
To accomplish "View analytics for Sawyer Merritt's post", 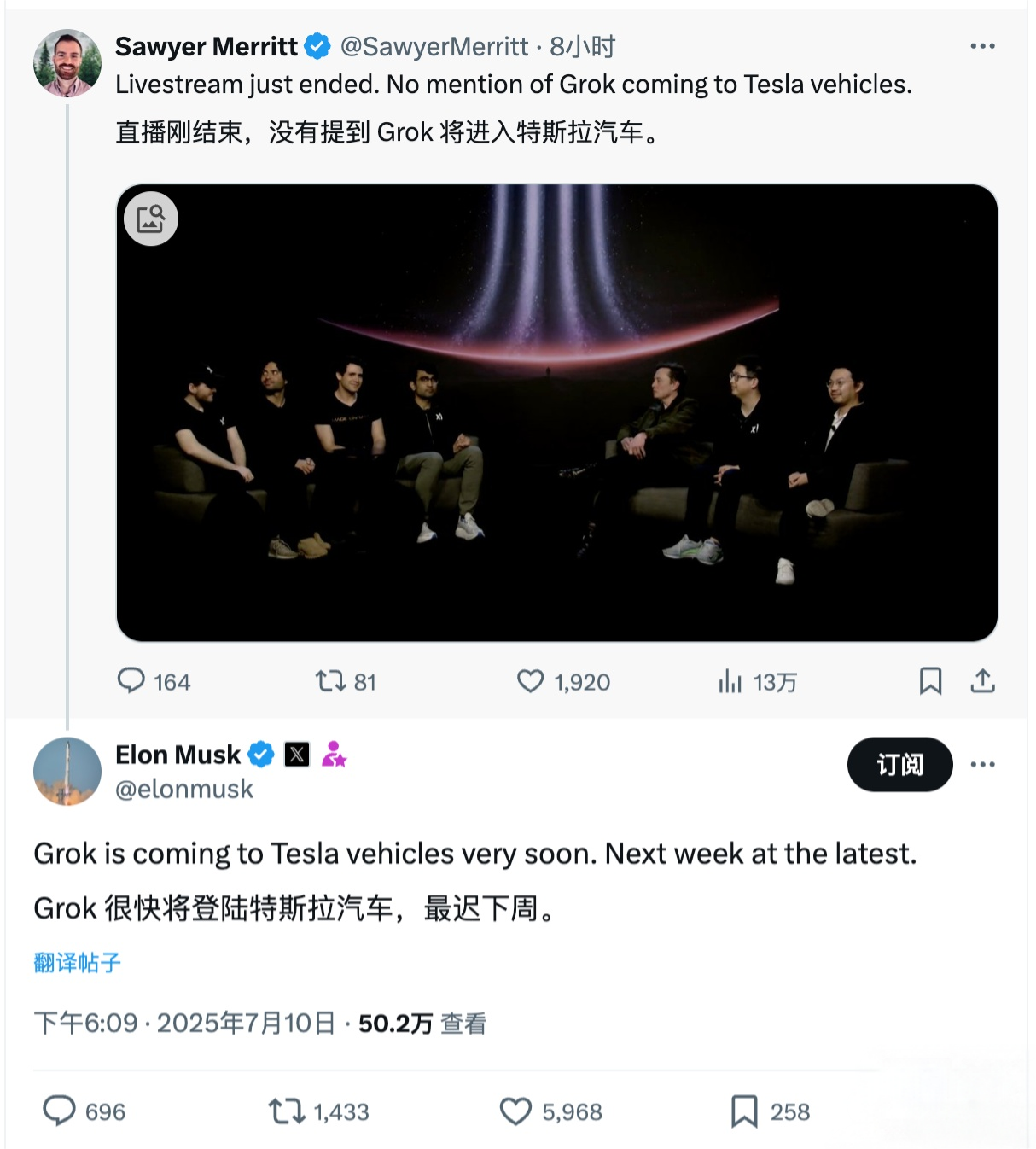I will 730,681.
